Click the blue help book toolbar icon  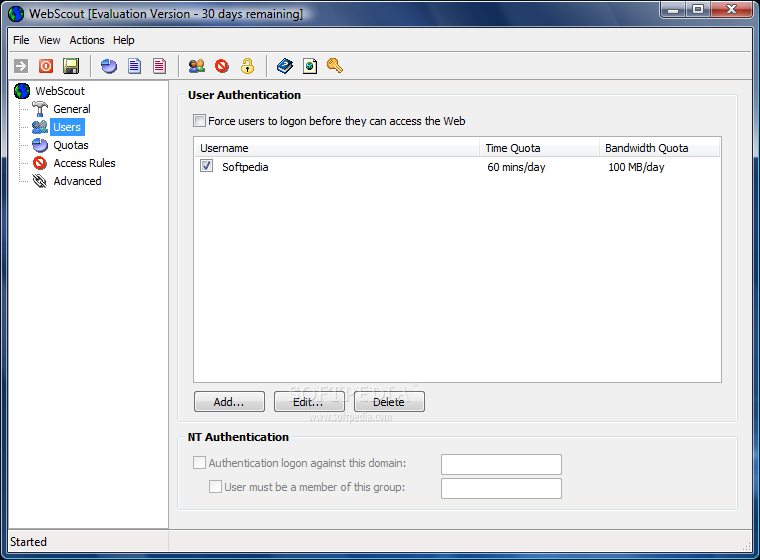285,66
